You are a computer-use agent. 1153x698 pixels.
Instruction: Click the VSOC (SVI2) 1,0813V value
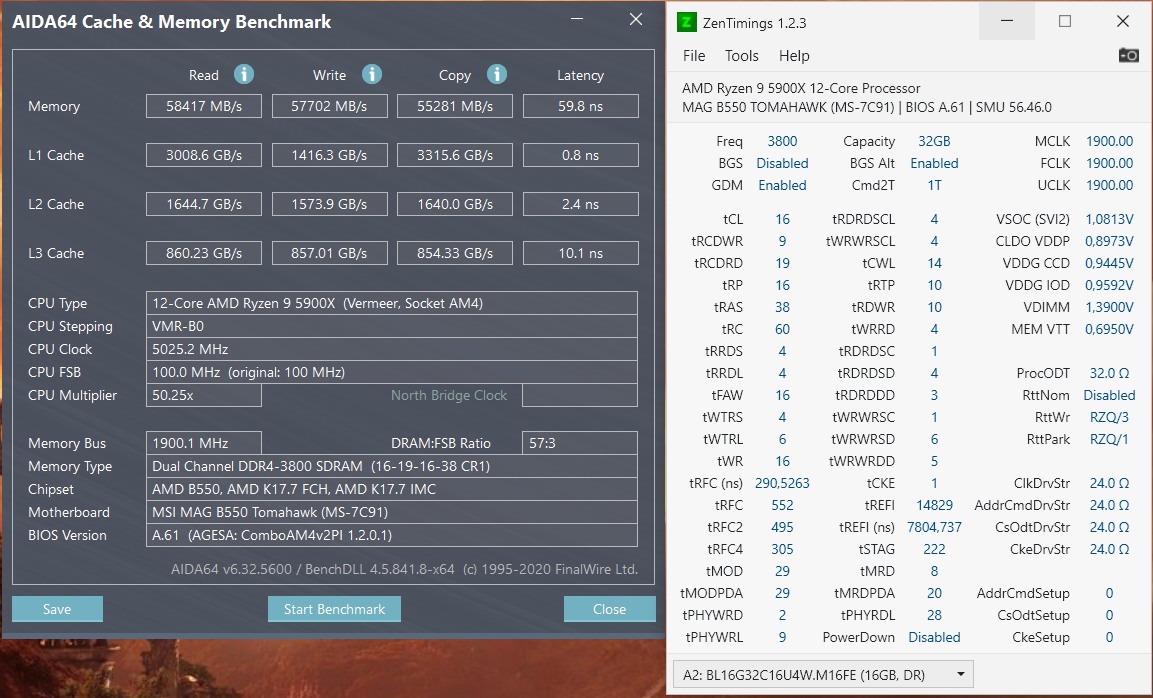coord(1110,219)
